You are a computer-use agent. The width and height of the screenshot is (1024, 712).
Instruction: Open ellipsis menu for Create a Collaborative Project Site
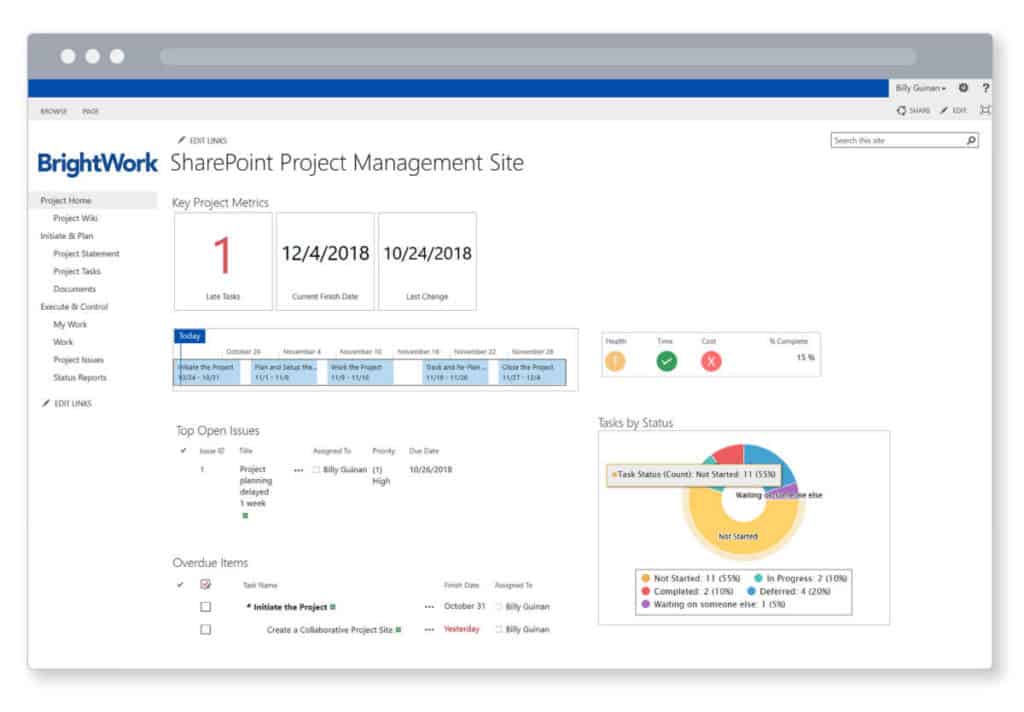[429, 630]
